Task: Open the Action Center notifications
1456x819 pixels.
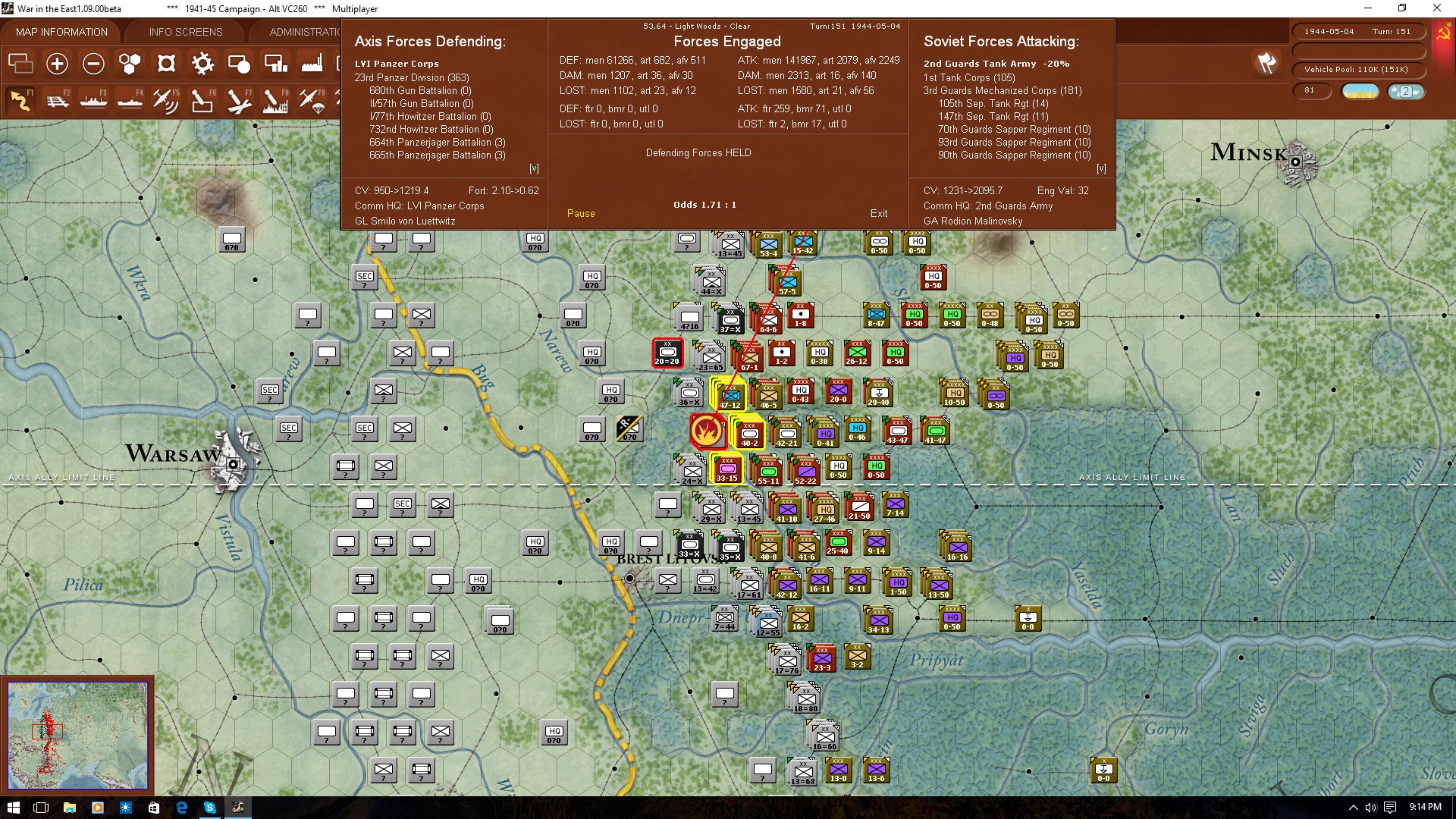Action: (1390, 808)
